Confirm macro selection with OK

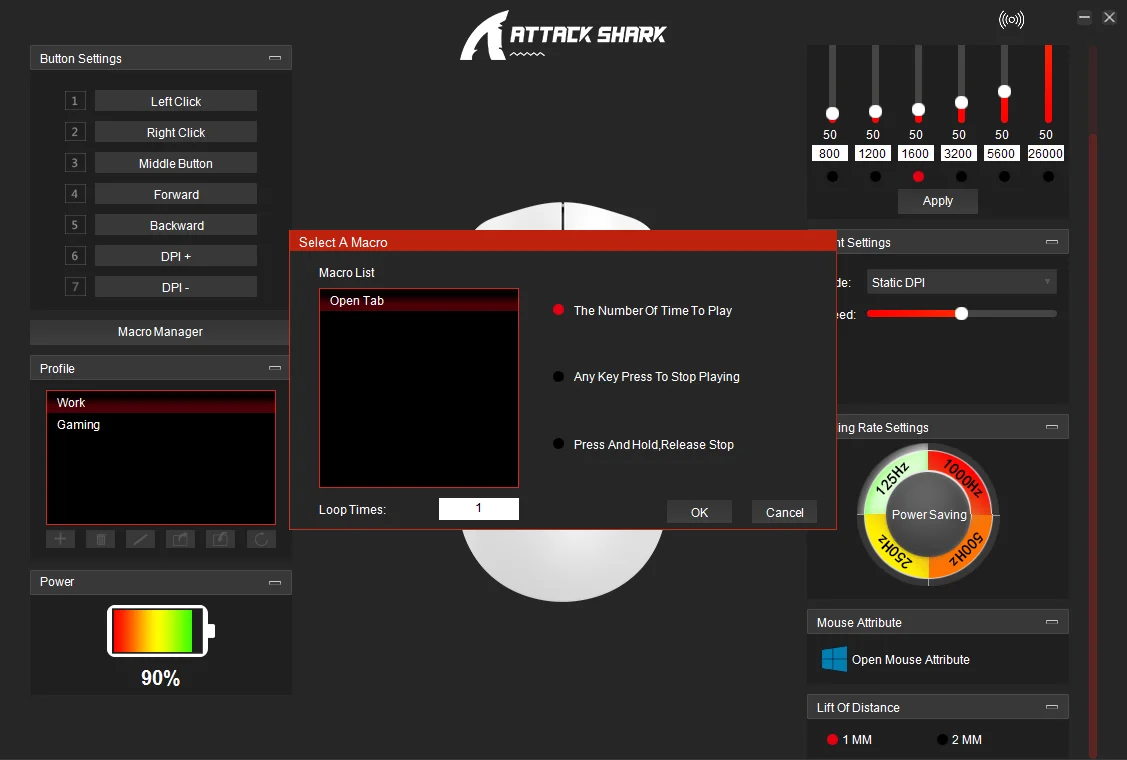[699, 512]
